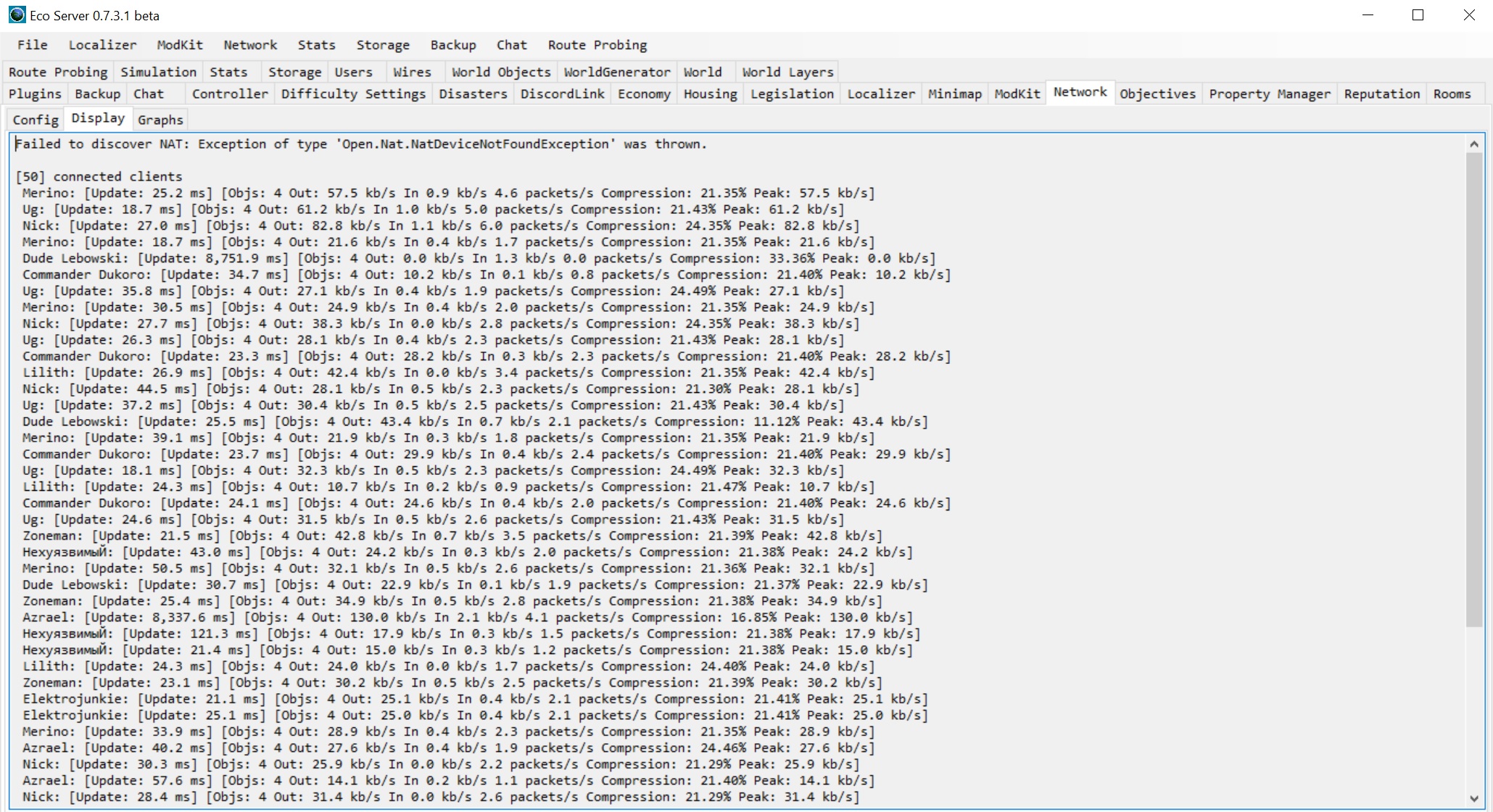Switch to the Graphs sub-tab
1493x812 pixels.
tap(160, 120)
